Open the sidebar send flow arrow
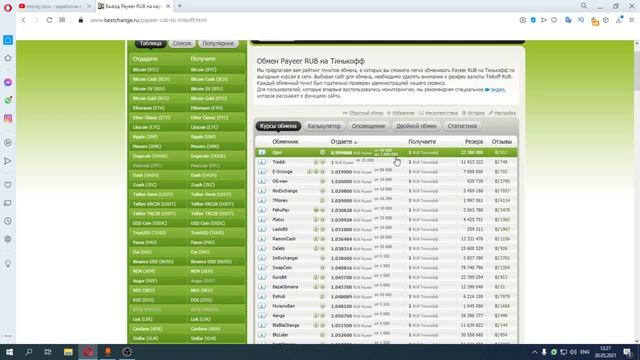 8,161
